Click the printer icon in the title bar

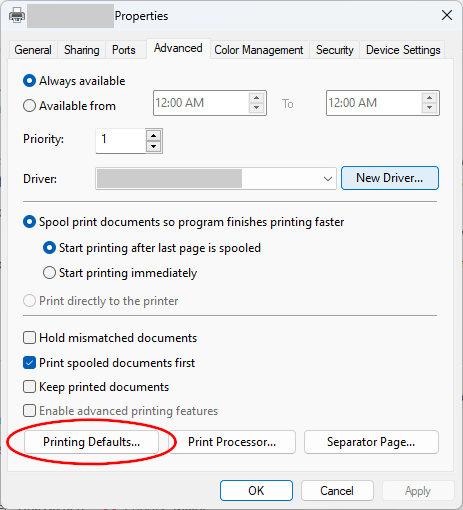tap(17, 15)
